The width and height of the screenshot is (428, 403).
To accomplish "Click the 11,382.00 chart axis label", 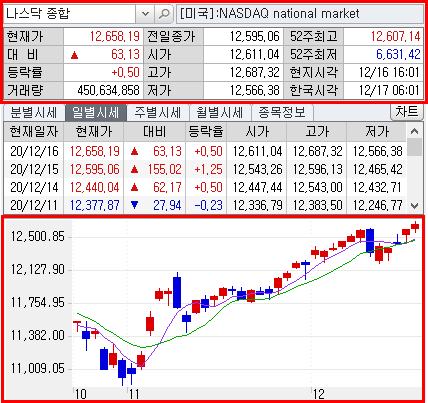I will pyautogui.click(x=38, y=335).
